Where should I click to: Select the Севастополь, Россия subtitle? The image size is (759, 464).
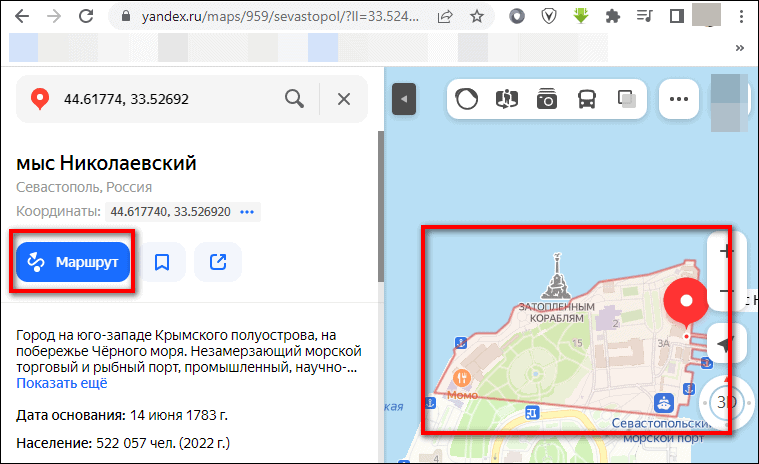pos(84,187)
